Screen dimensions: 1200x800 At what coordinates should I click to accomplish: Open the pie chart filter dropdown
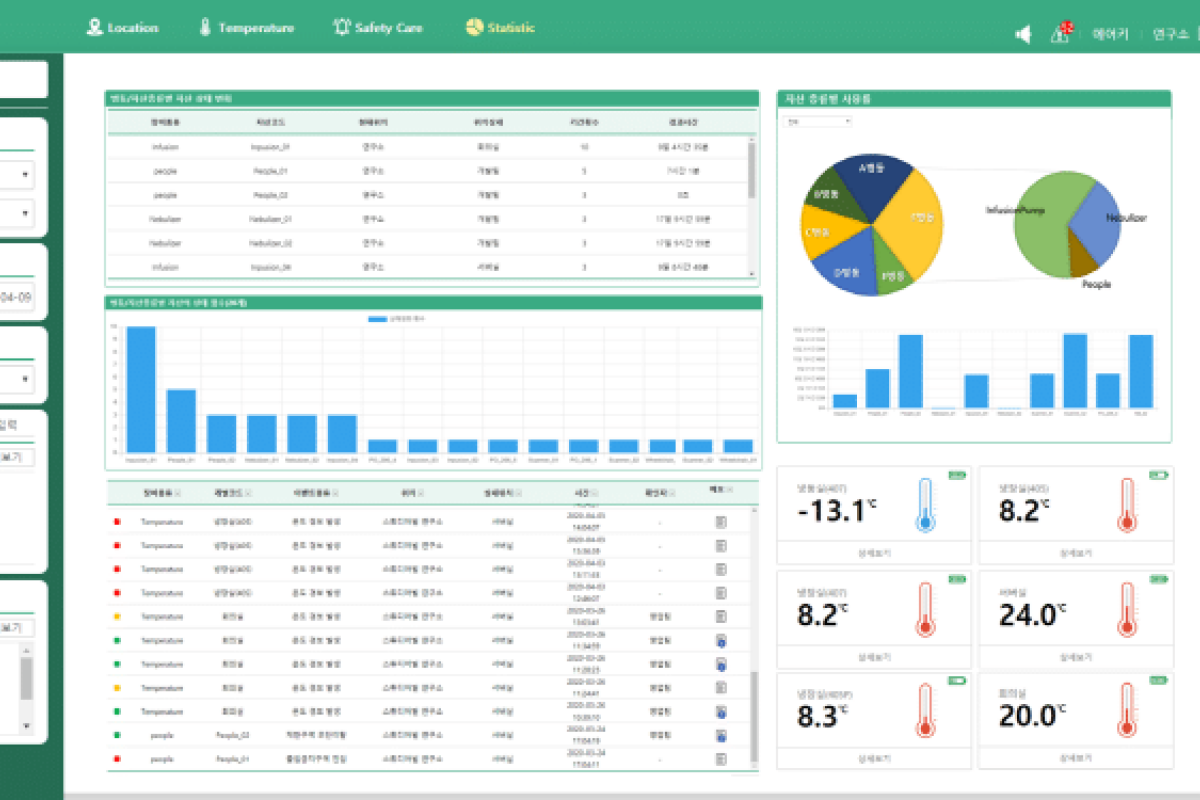point(817,122)
